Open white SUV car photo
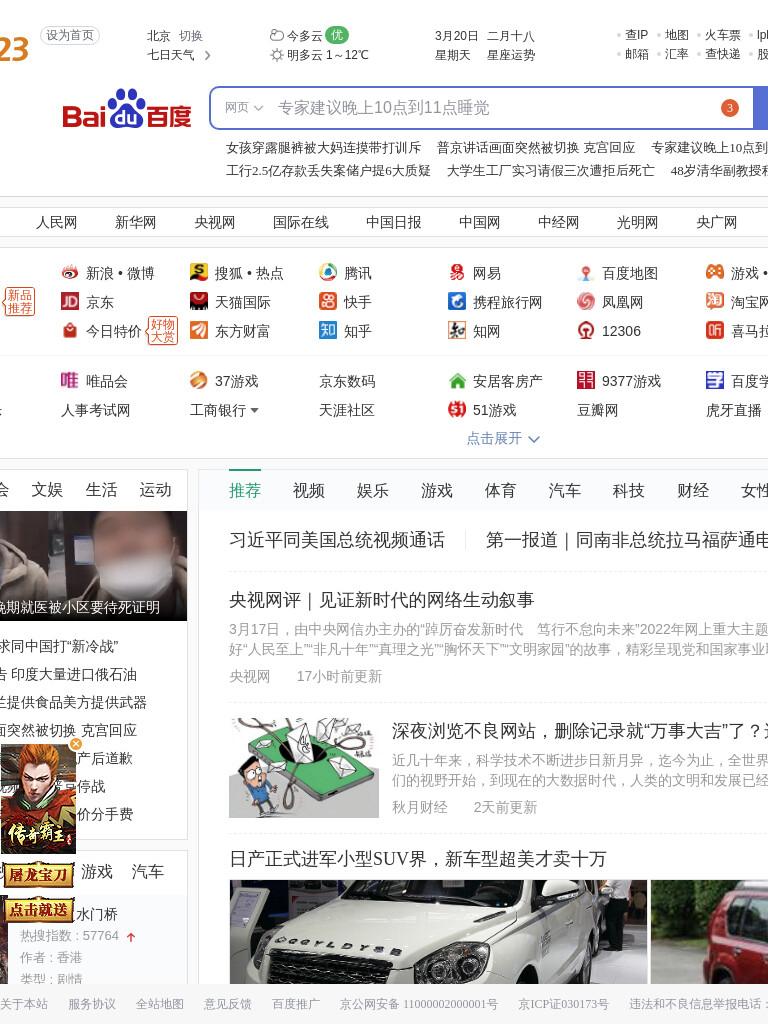The width and height of the screenshot is (768, 1024). click(438, 932)
